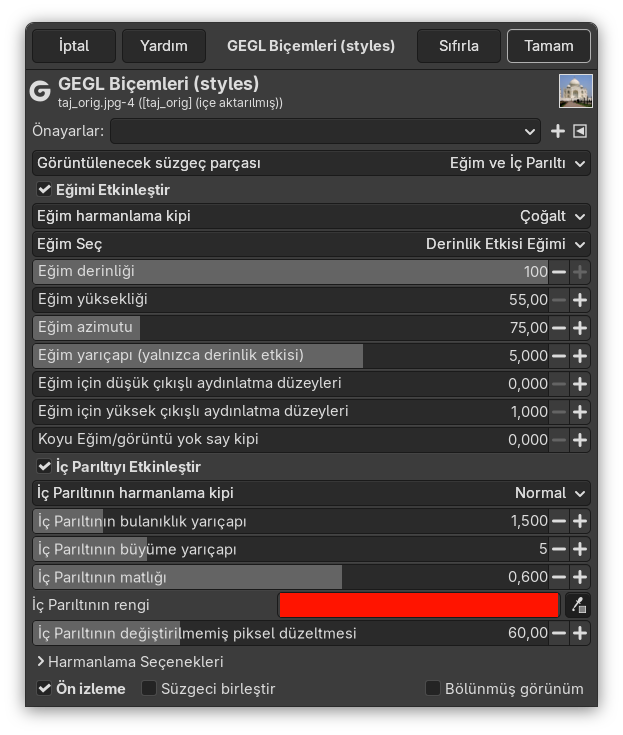Click değiştirilmemiş piksel düzeltmesi slider
Image resolution: width=623 pixels, height=735 pixels.
pyautogui.click(x=291, y=633)
